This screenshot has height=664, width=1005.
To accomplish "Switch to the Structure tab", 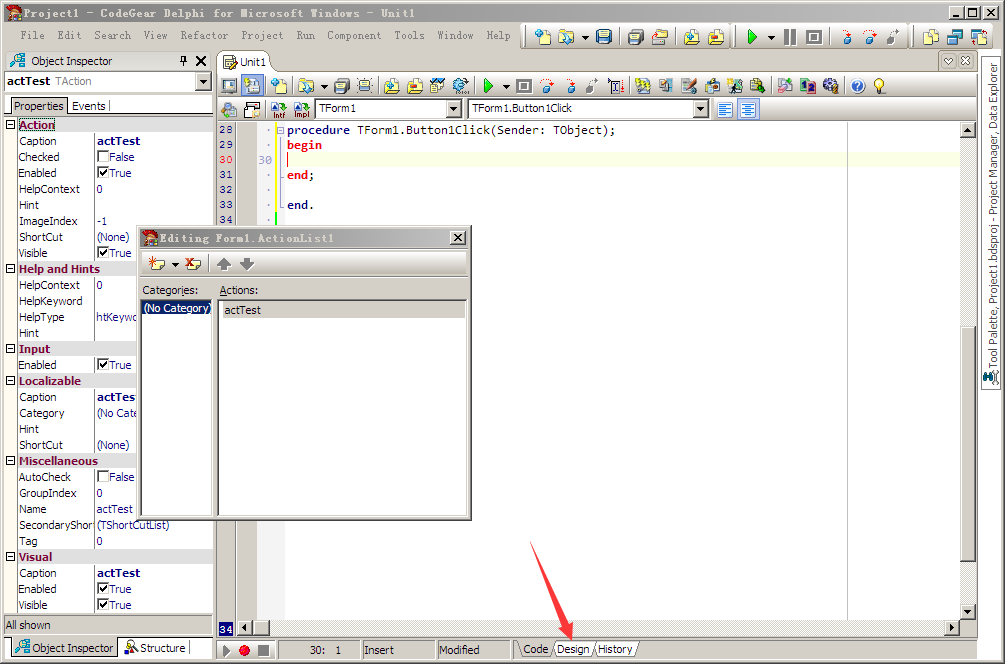I will coord(155,648).
